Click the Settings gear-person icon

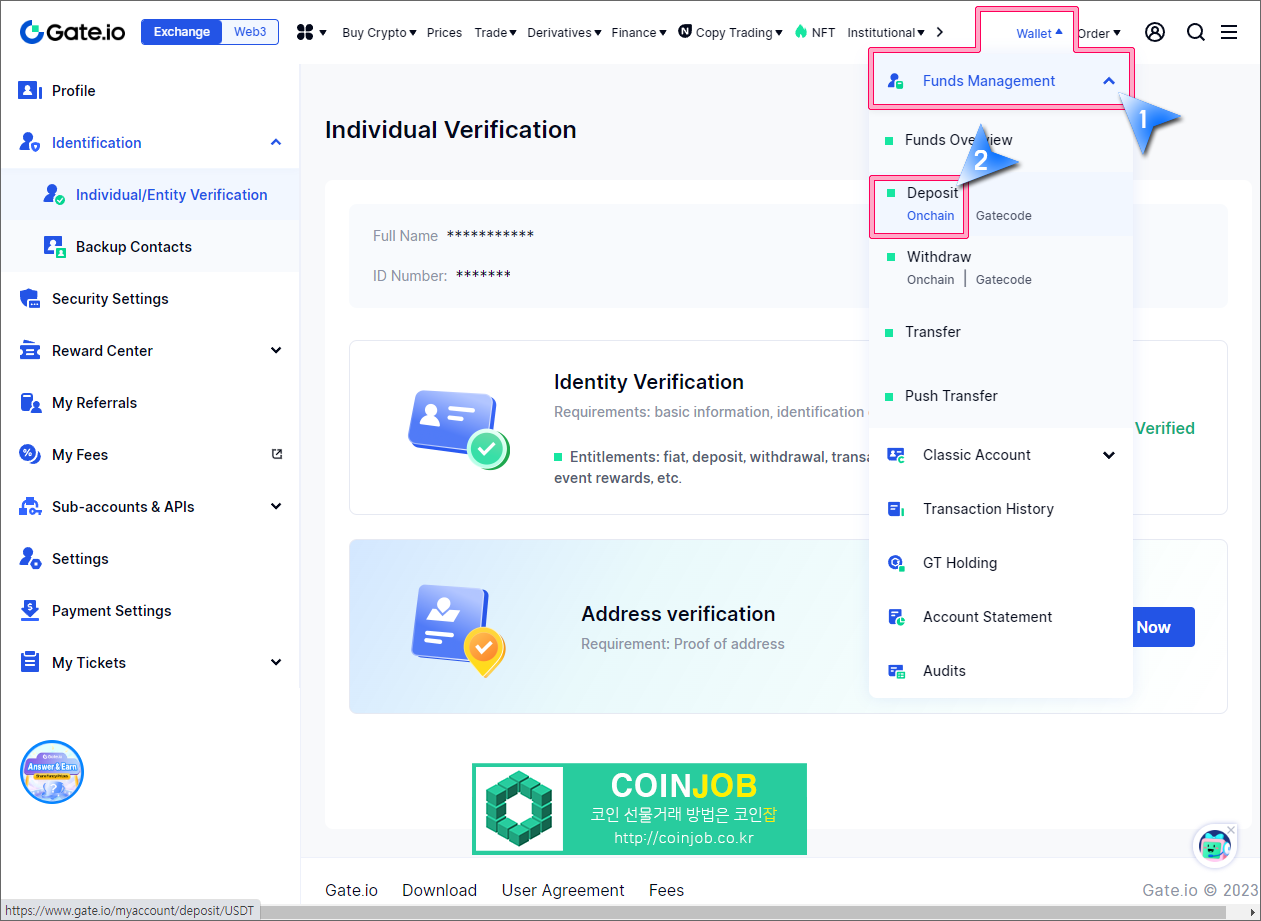(x=30, y=558)
